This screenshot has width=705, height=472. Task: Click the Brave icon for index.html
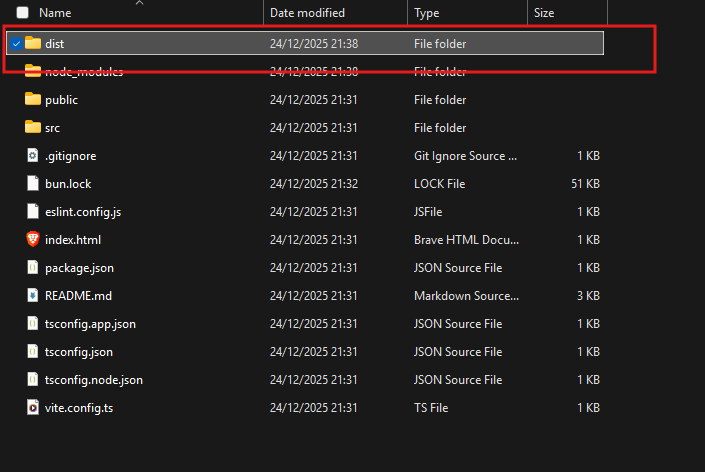point(33,239)
